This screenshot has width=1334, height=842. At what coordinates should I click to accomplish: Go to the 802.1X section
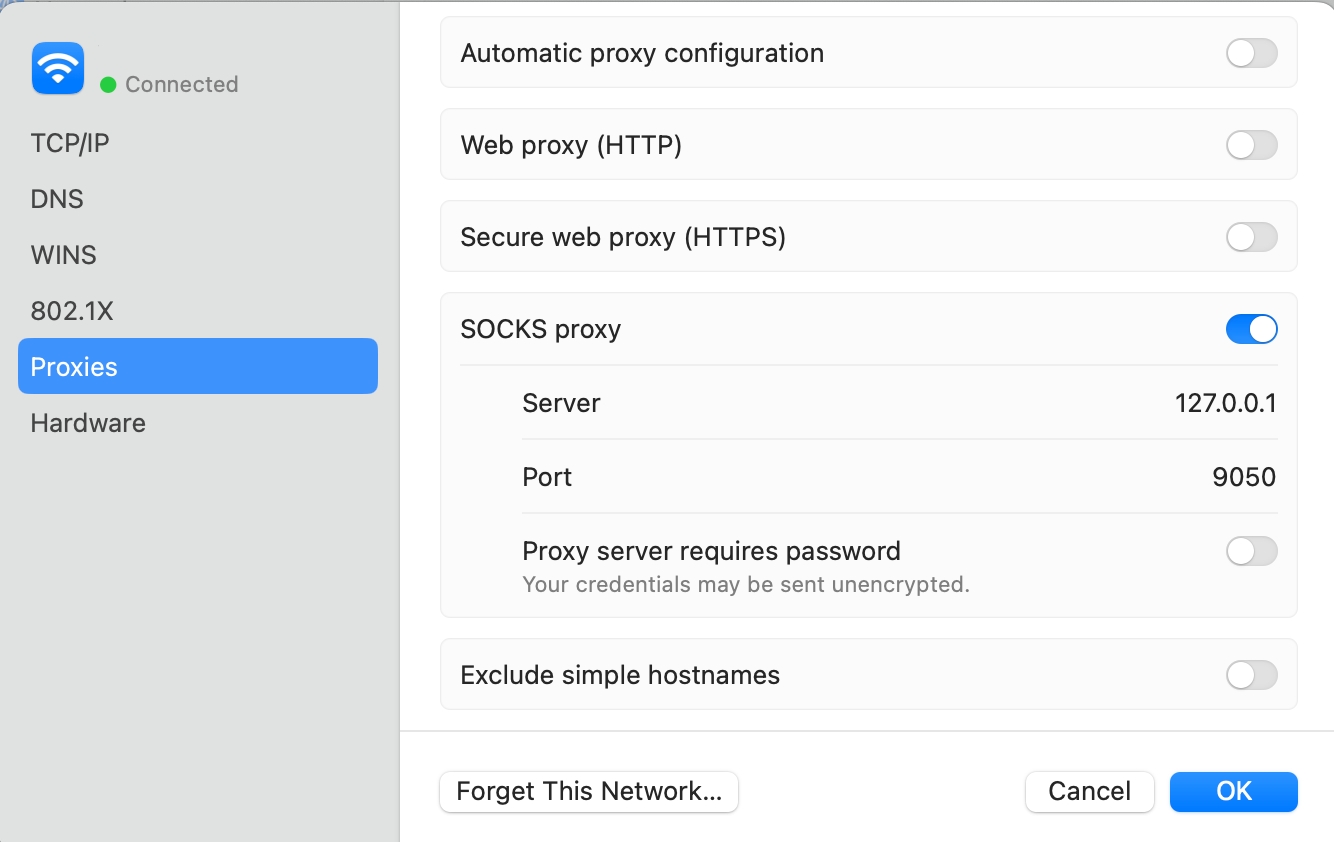coord(72,311)
